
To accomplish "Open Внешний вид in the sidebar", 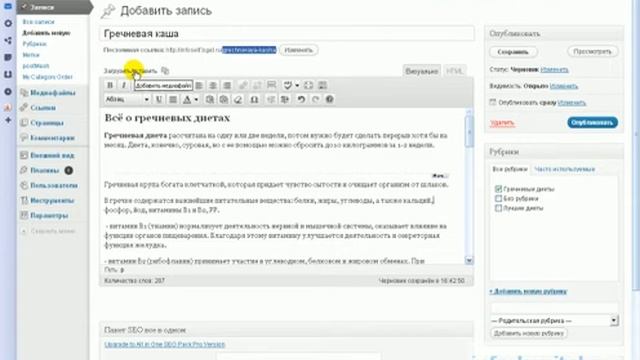I will point(52,156).
